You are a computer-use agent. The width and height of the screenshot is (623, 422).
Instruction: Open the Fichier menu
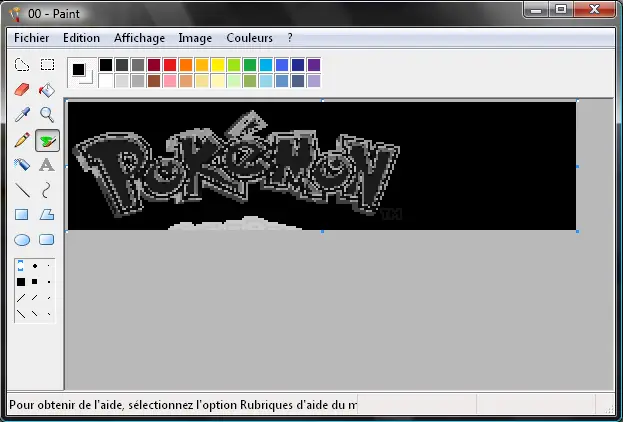[31, 38]
